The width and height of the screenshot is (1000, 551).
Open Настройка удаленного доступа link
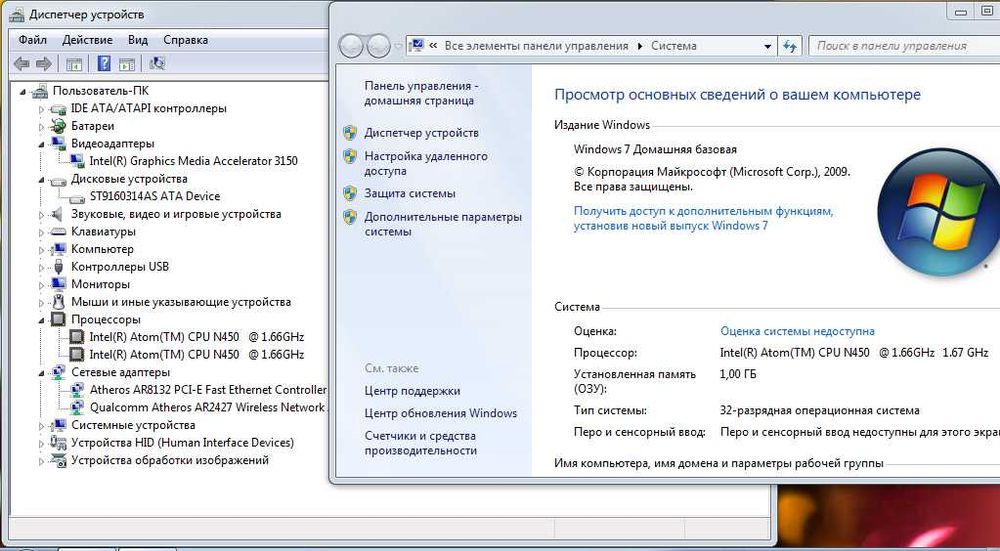[426, 163]
